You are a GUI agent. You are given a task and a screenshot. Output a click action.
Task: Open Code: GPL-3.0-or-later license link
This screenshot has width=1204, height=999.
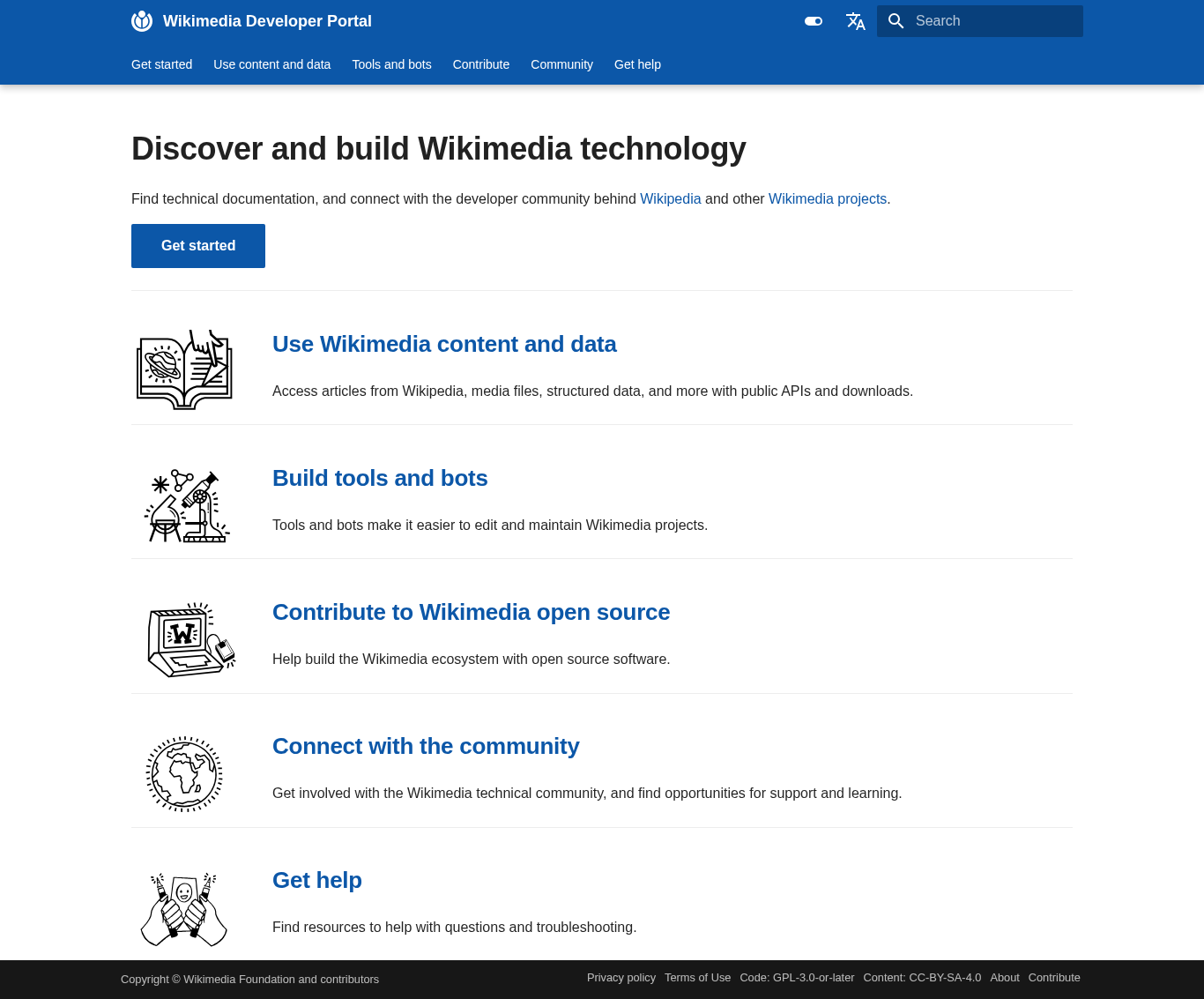(x=797, y=978)
